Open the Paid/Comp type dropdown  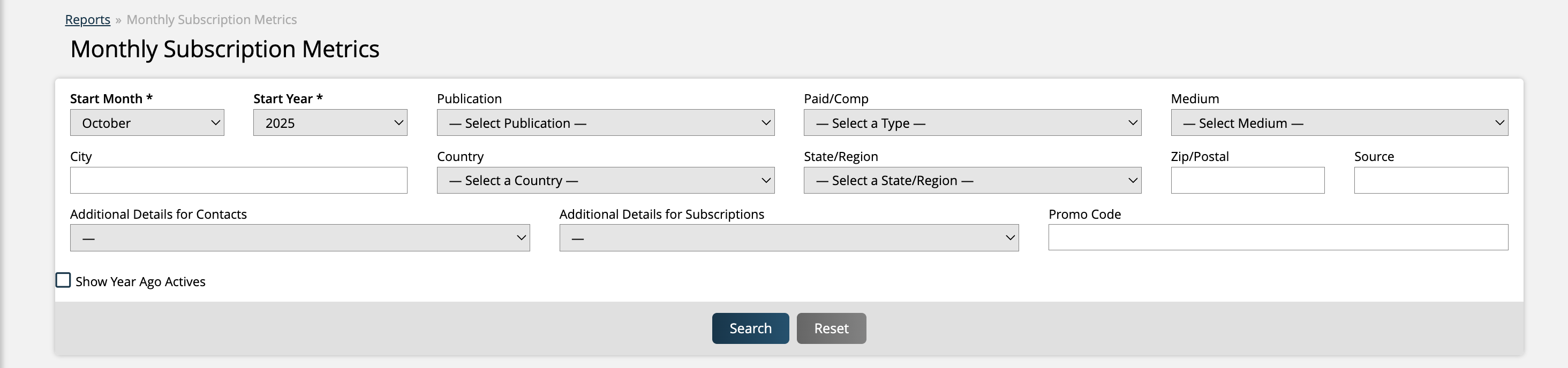(972, 123)
